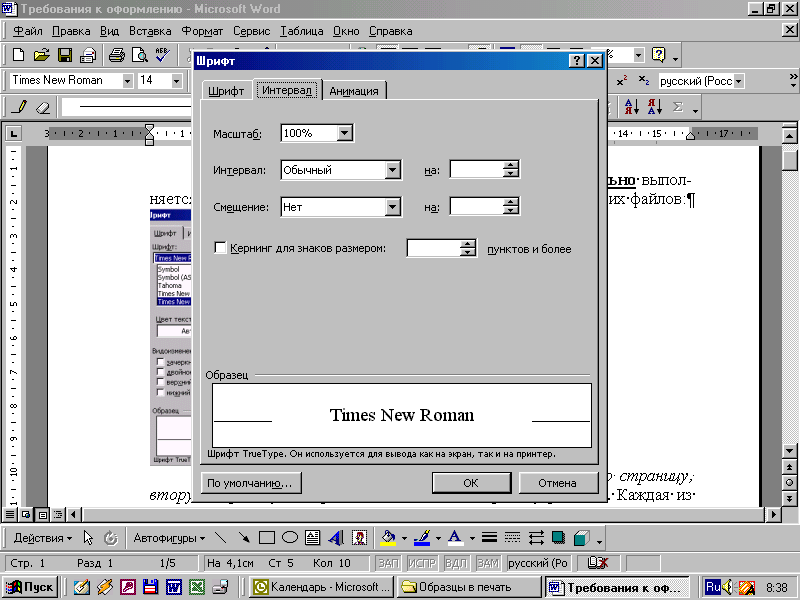Sort descending in the tables toolbar
The height and width of the screenshot is (600, 800).
point(655,107)
